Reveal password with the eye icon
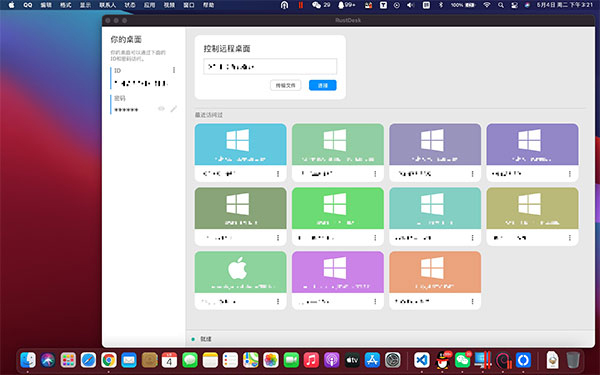Screen dimensions: 600x375 pos(161,109)
